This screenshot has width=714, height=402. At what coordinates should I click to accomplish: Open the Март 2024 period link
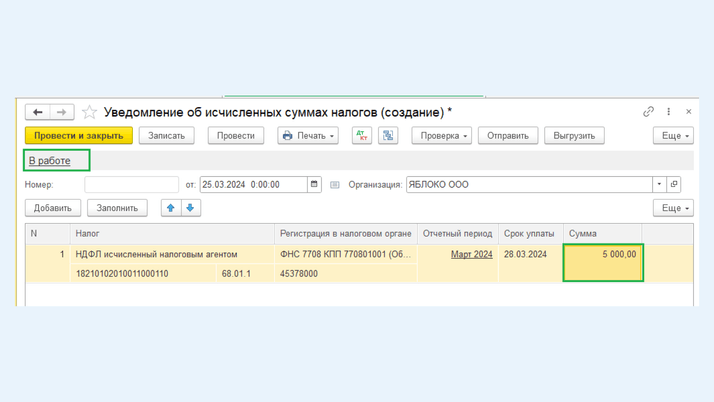pos(472,254)
